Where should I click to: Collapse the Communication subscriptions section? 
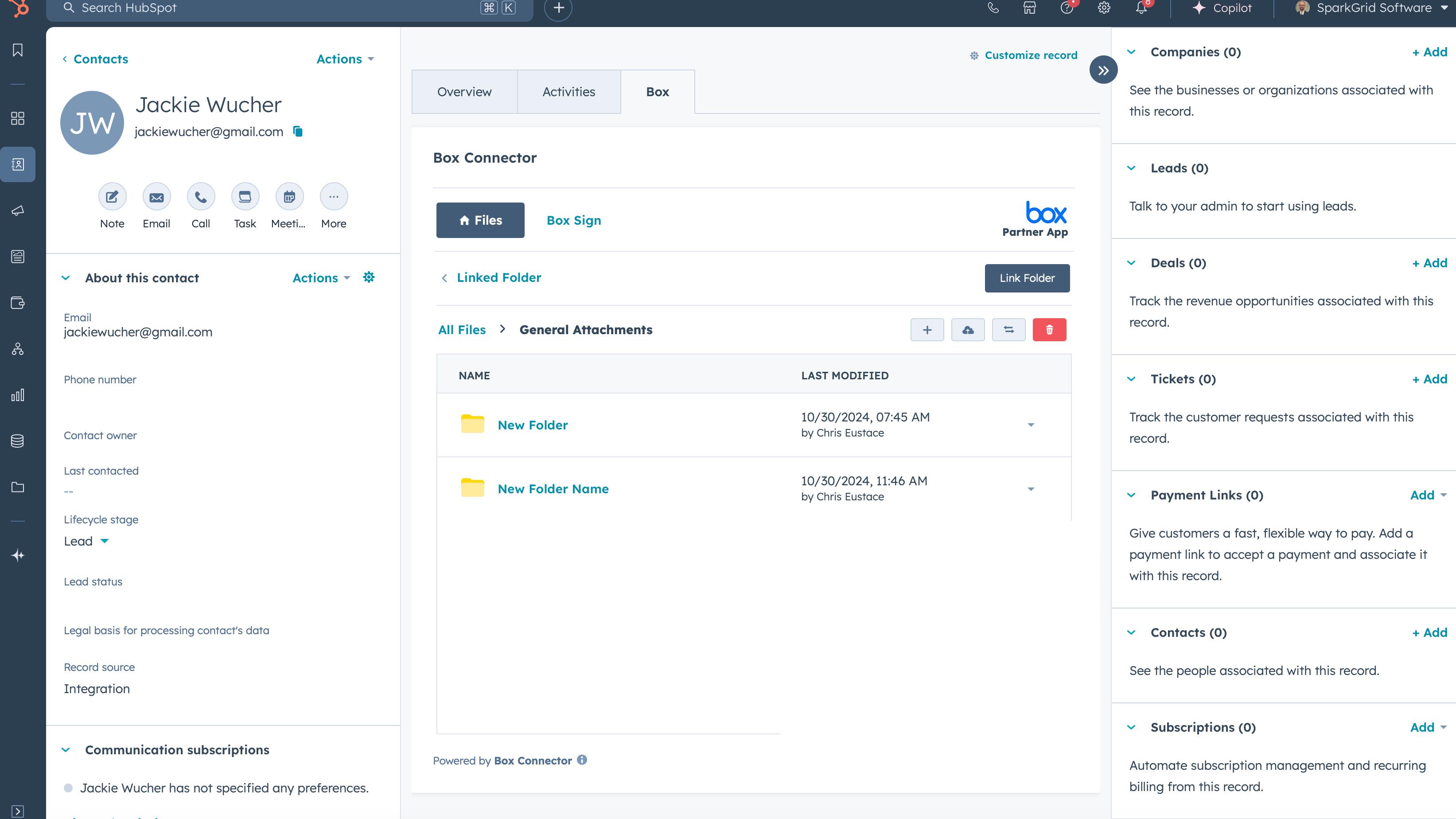66,750
